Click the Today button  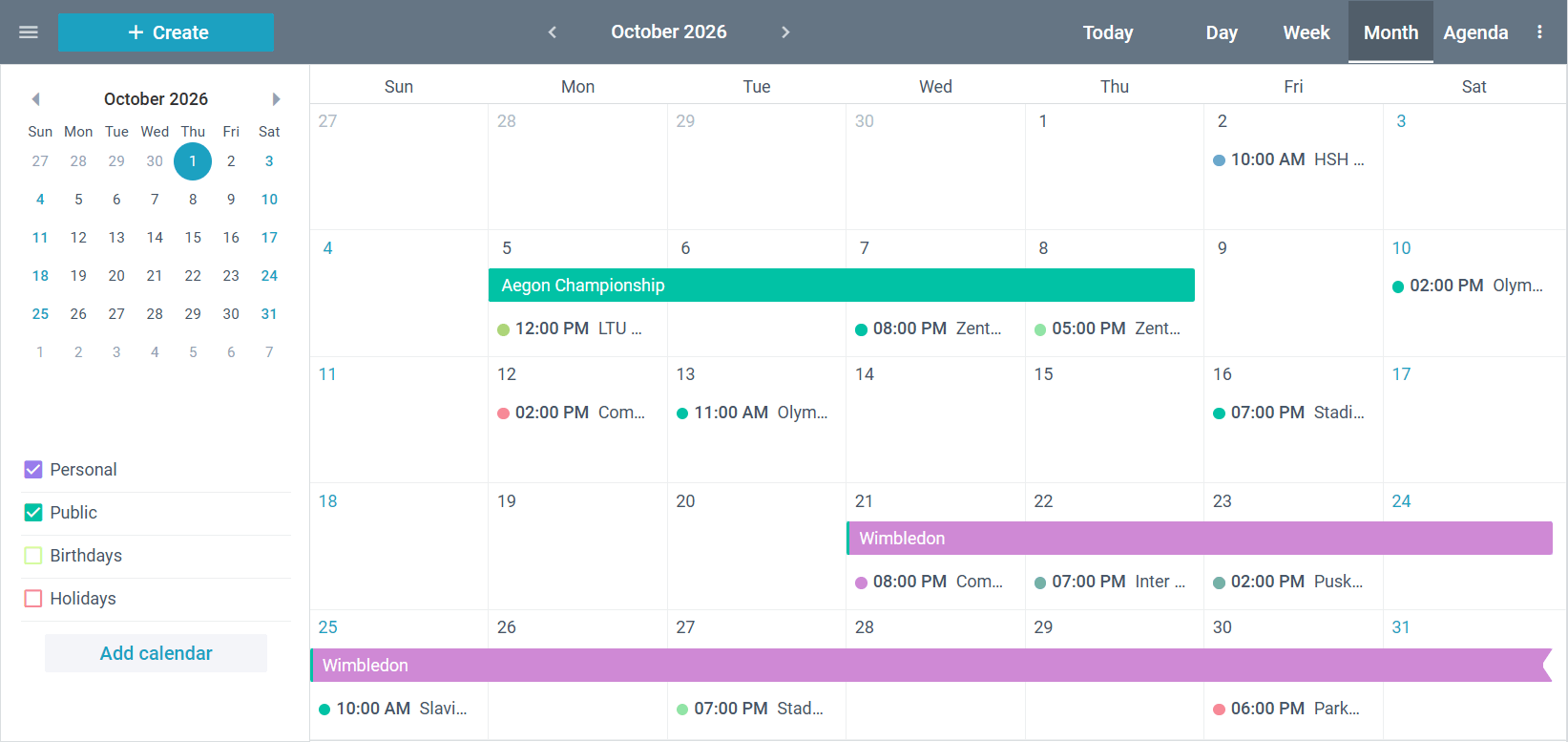1107,32
